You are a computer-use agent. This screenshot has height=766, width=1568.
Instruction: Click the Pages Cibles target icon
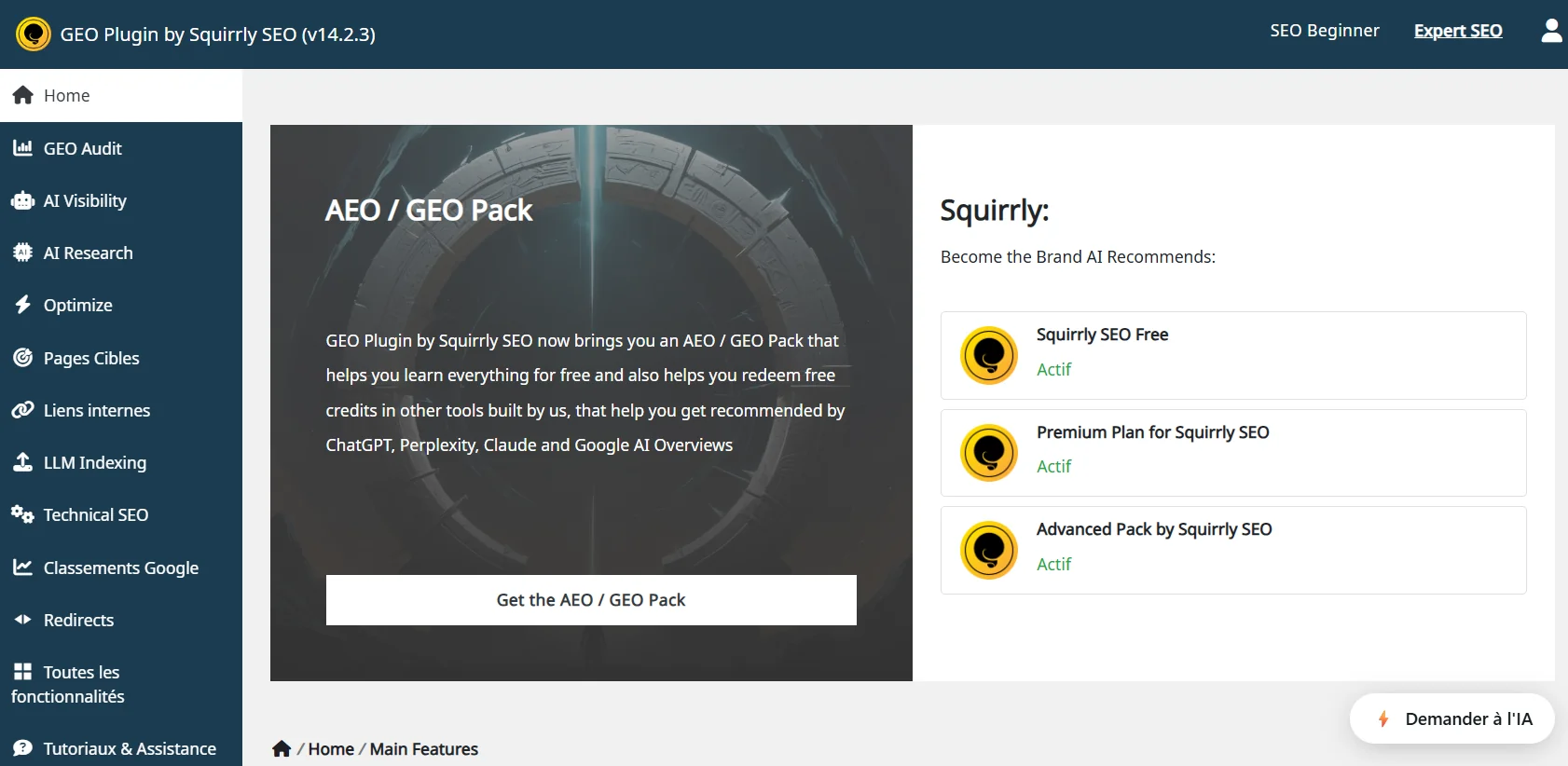23,358
